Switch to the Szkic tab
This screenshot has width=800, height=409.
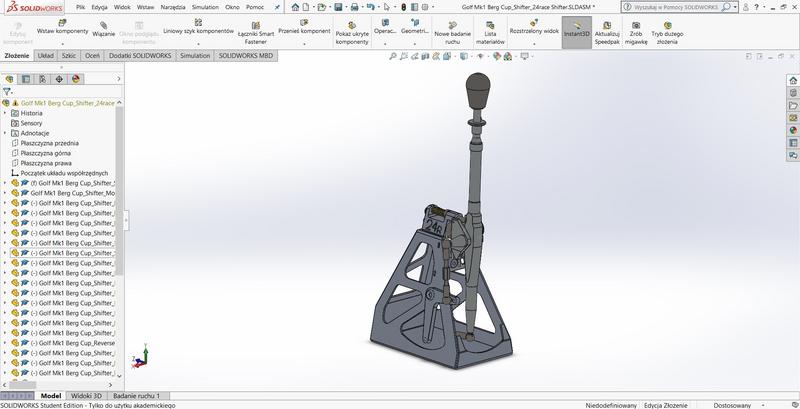pos(69,56)
